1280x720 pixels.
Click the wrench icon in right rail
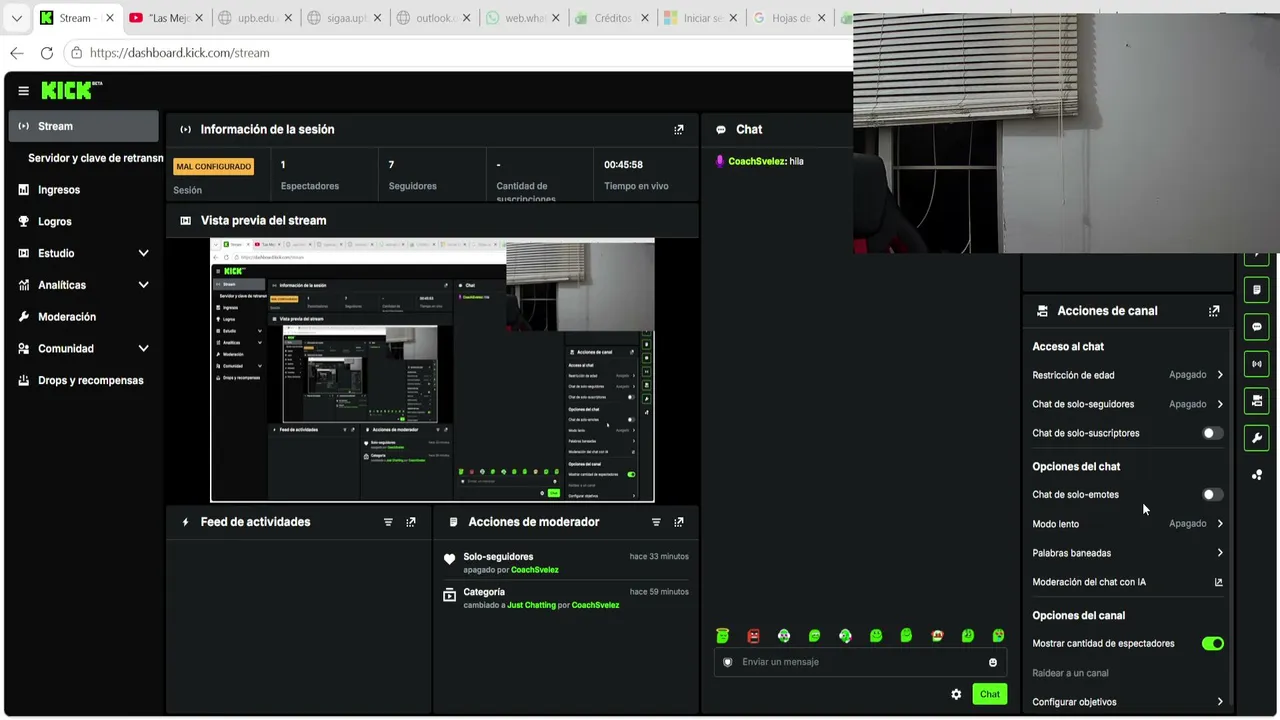(x=1257, y=438)
